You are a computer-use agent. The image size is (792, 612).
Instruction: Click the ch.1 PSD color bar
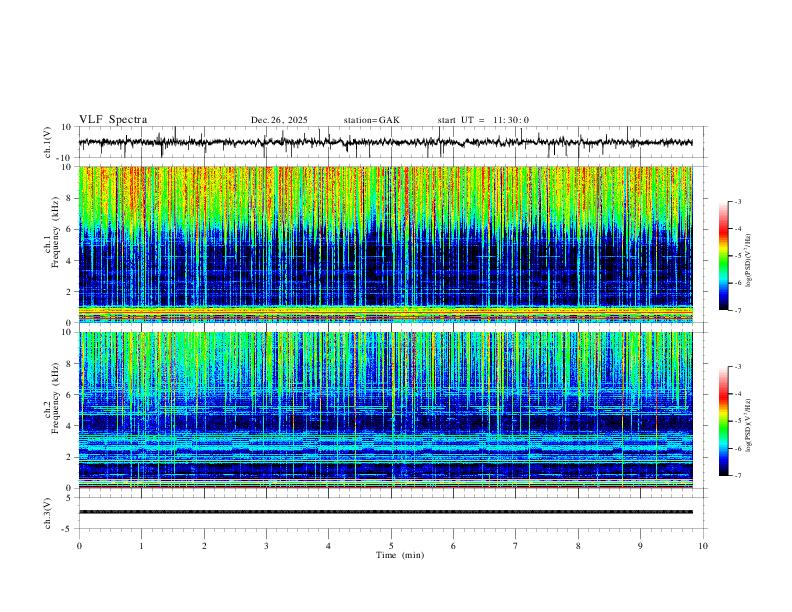724,256
